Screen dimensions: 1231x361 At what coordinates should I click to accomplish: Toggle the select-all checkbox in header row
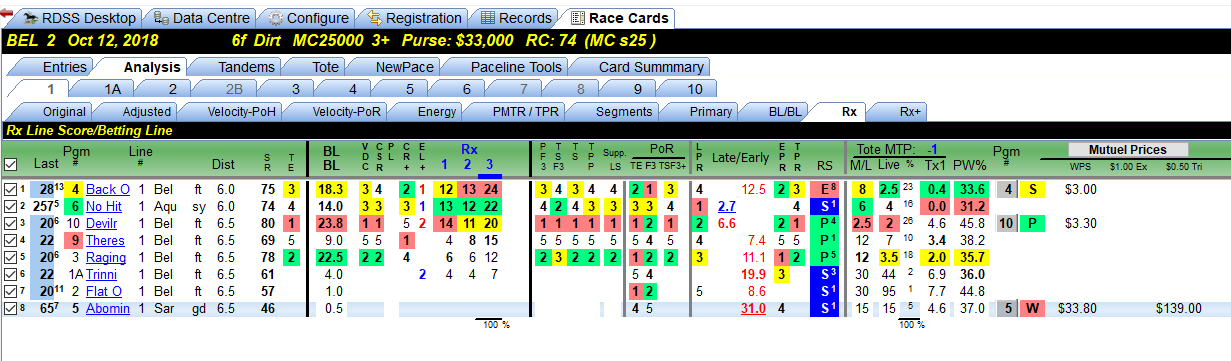click(11, 164)
